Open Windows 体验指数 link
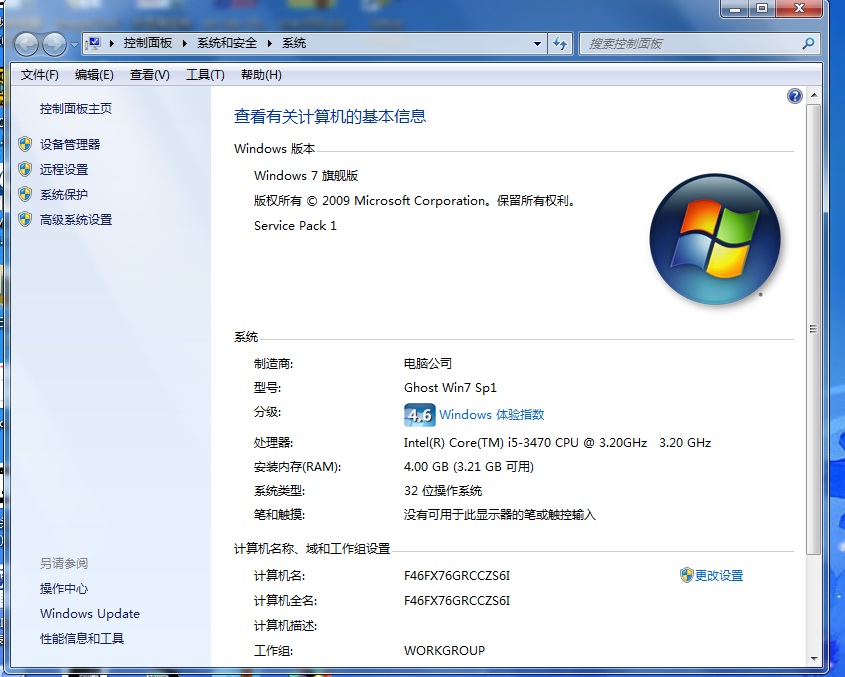The width and height of the screenshot is (845, 677). click(x=491, y=415)
